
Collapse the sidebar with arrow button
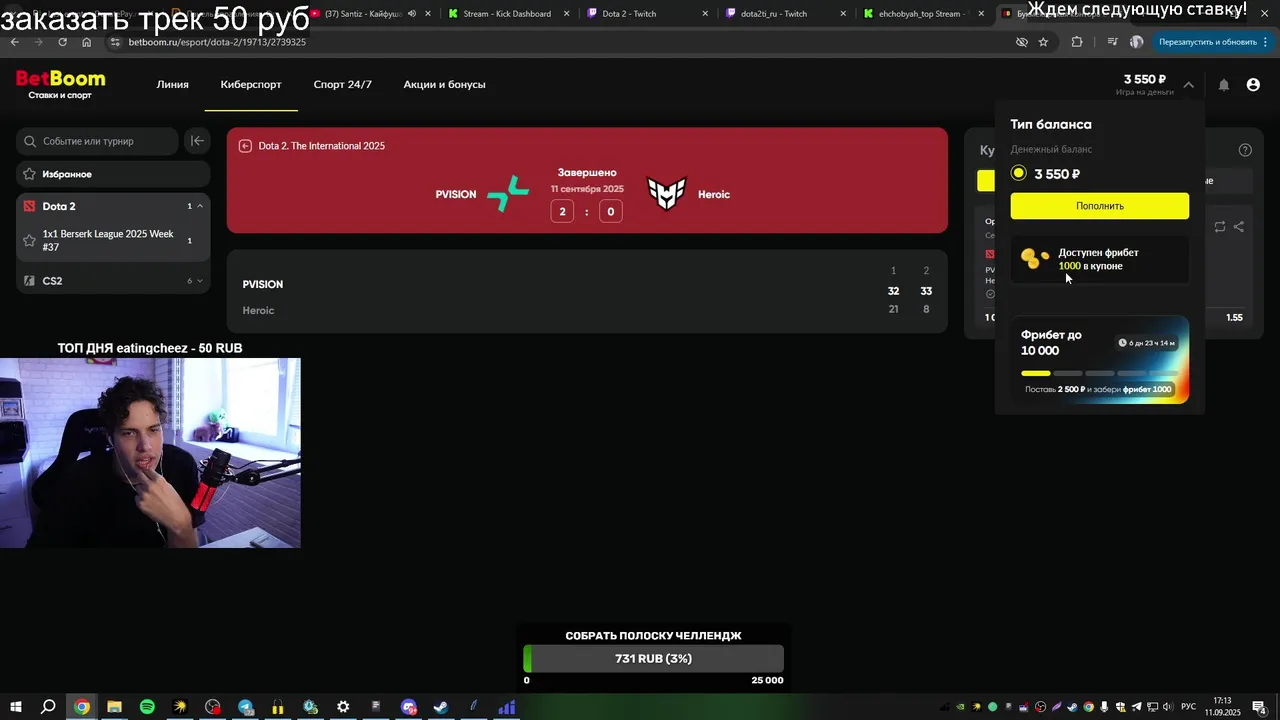pos(197,141)
